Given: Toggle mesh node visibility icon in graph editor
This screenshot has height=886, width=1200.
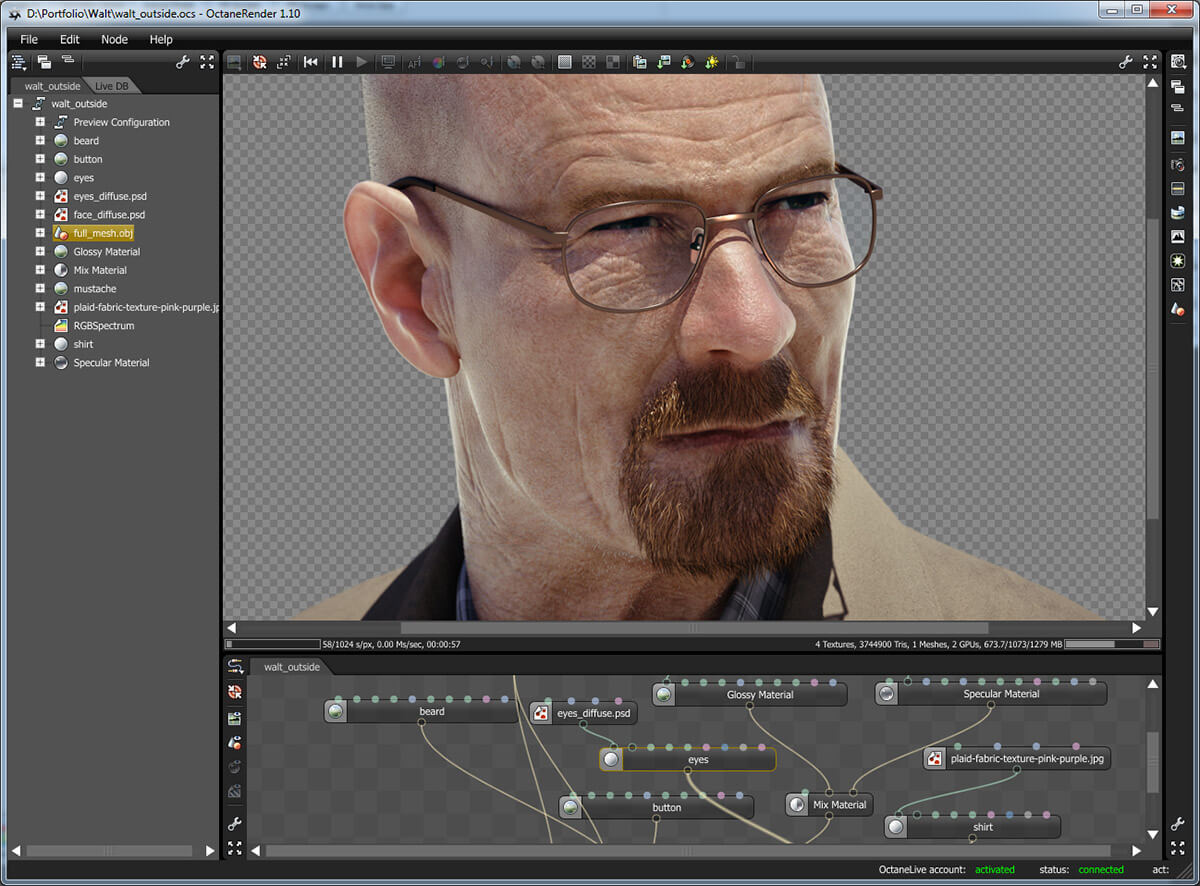Looking at the screenshot, I should 235,742.
